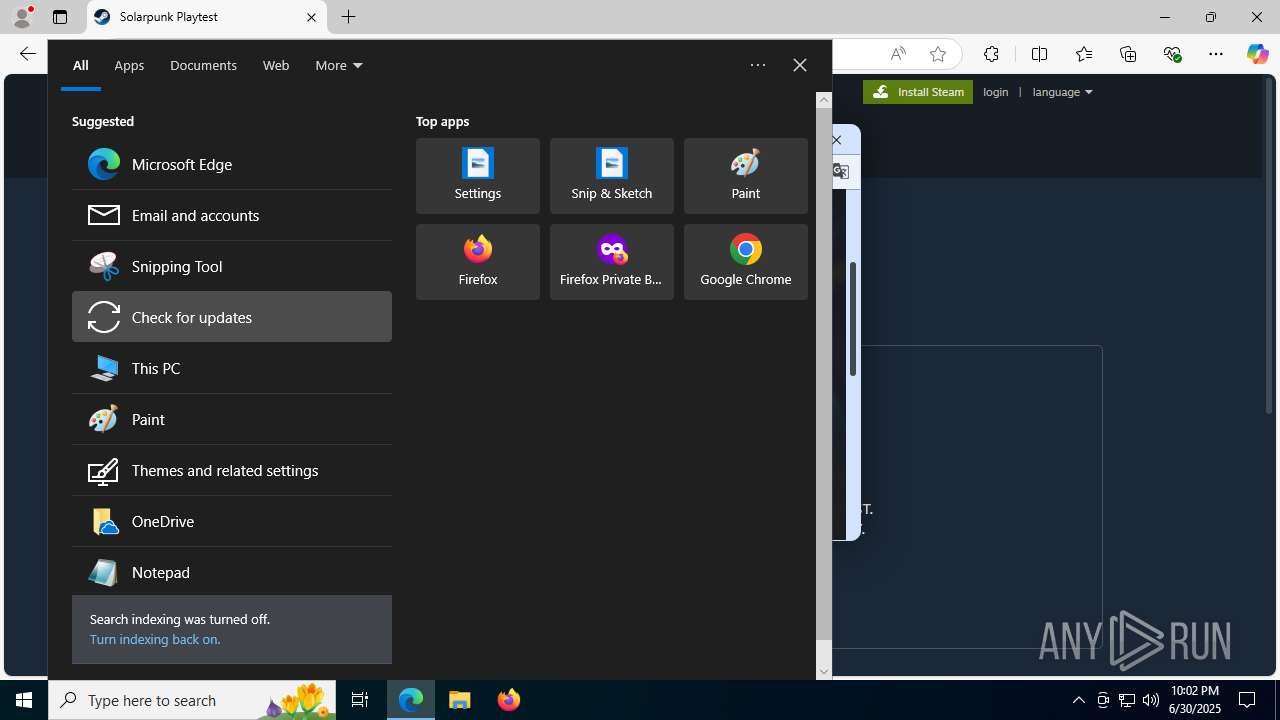
Task: Open Notepad from suggestions
Action: click(x=231, y=572)
